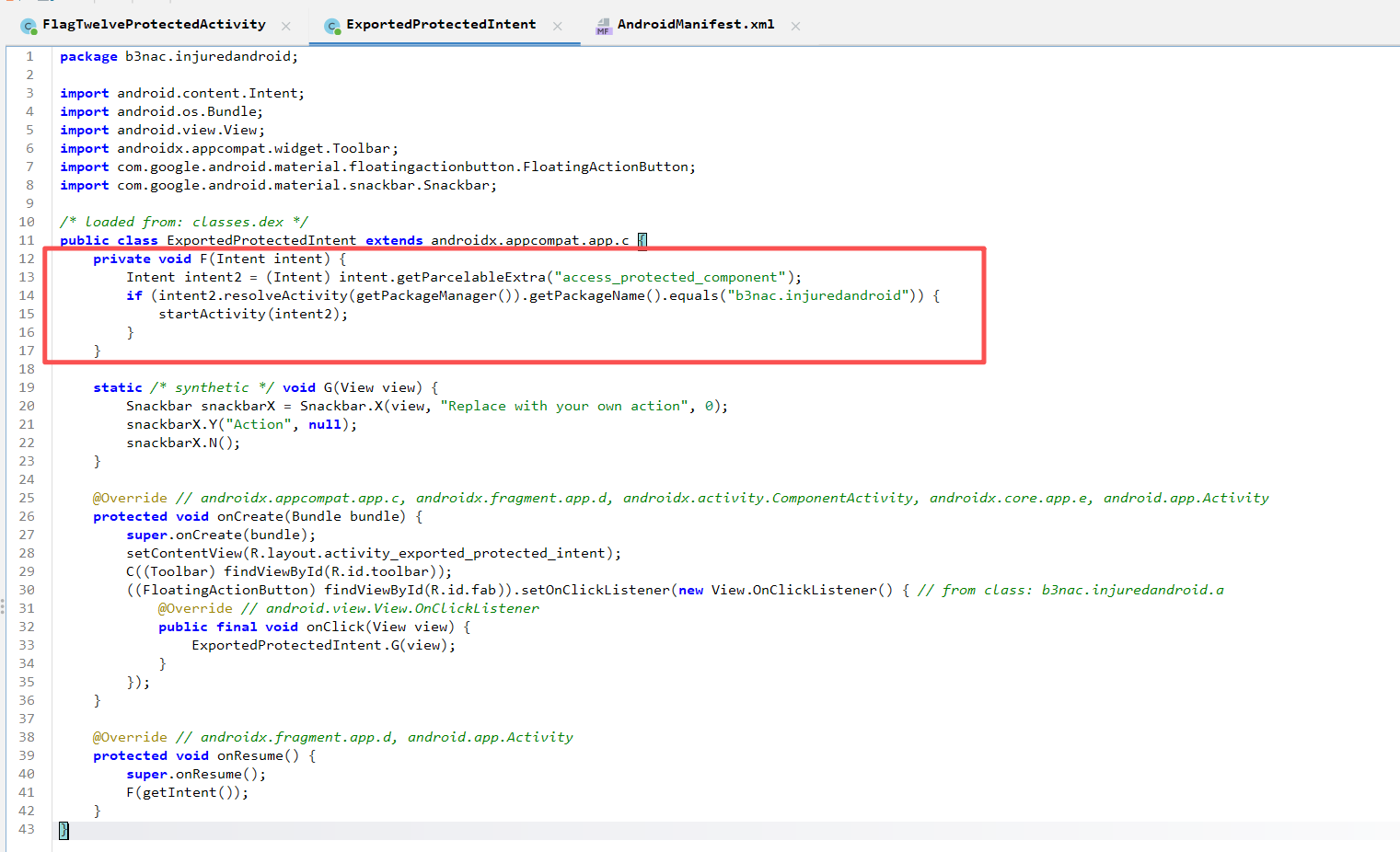Viewport: 1400px width, 852px height.
Task: Click the ExportedProtectedIntent class name declaration
Action: pyautogui.click(x=260, y=240)
